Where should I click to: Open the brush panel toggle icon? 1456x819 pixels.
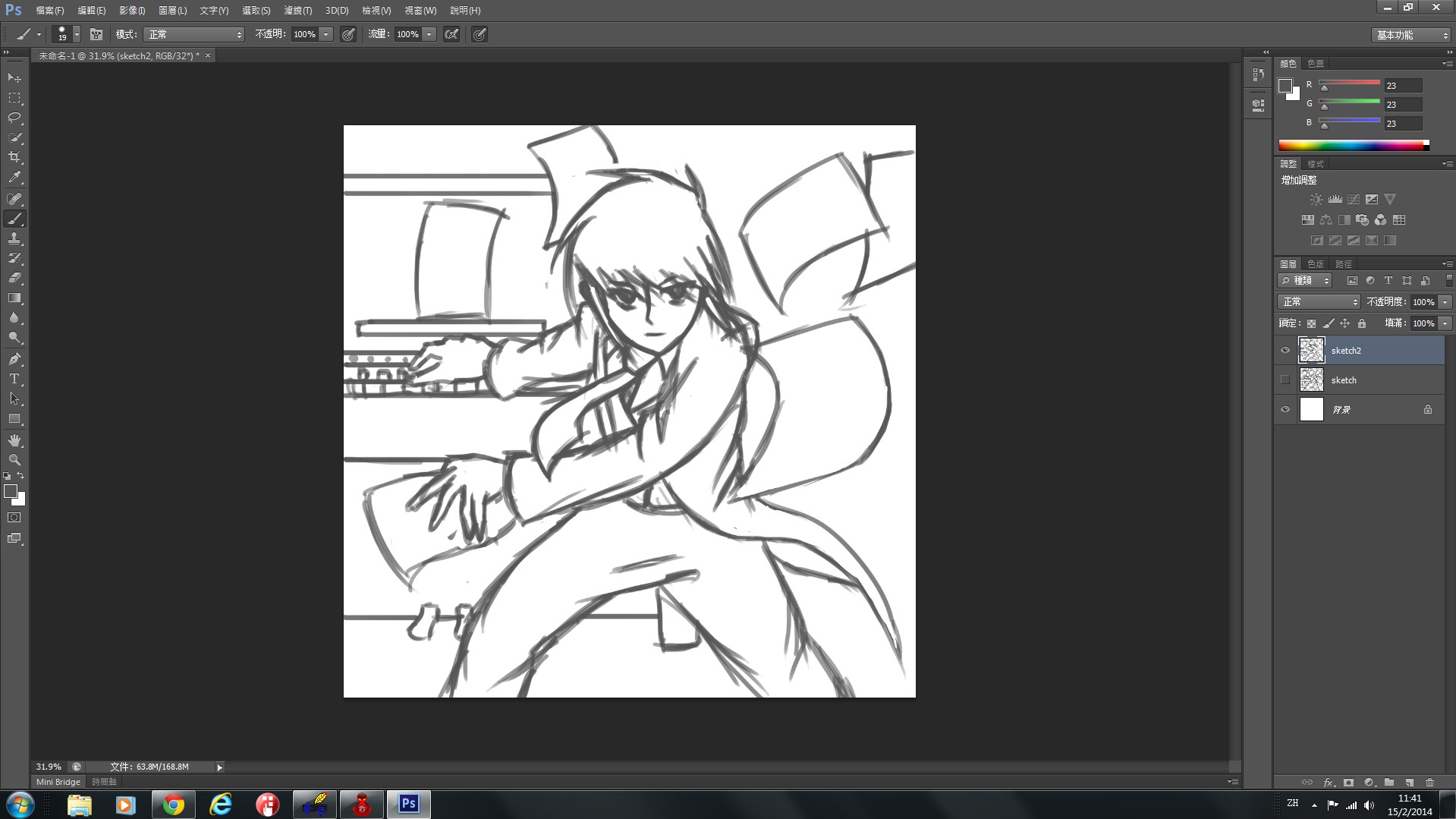(x=96, y=34)
